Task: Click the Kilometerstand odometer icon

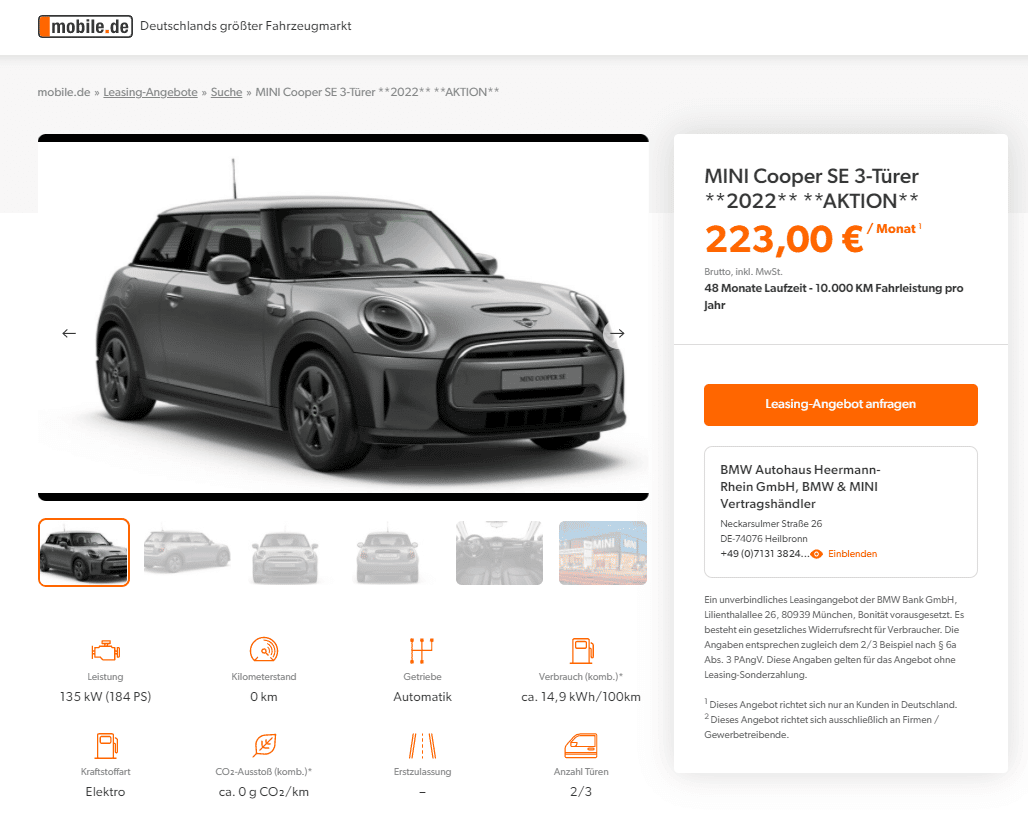Action: [264, 650]
